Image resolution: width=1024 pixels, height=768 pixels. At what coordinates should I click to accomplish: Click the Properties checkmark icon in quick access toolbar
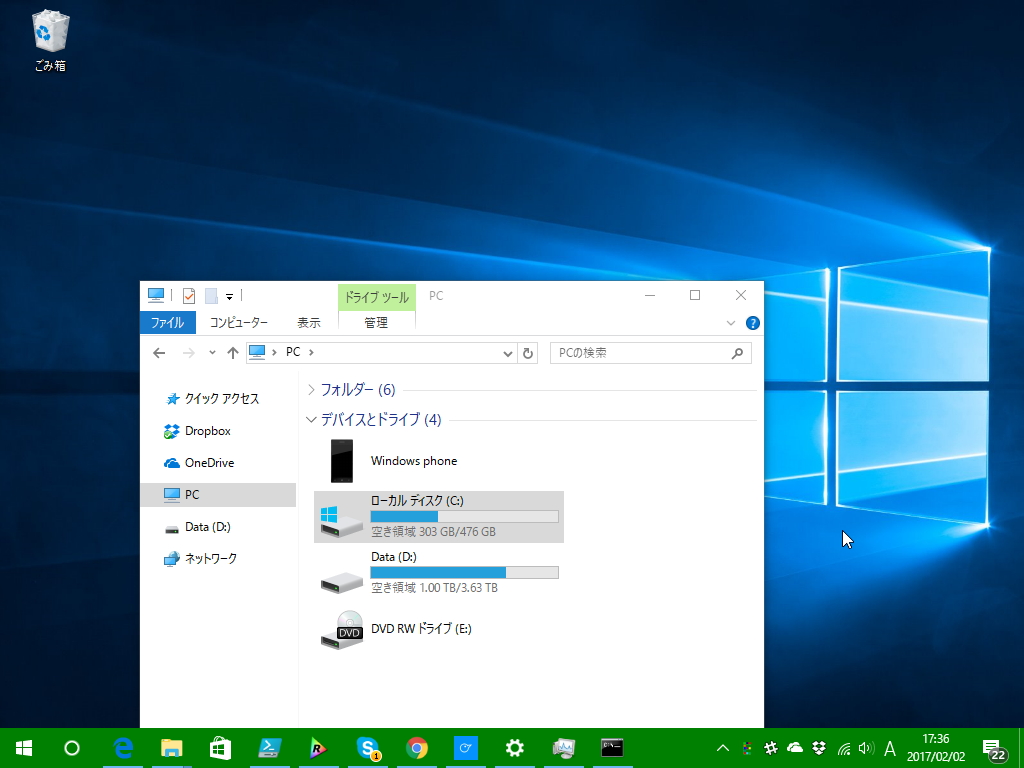click(x=189, y=296)
